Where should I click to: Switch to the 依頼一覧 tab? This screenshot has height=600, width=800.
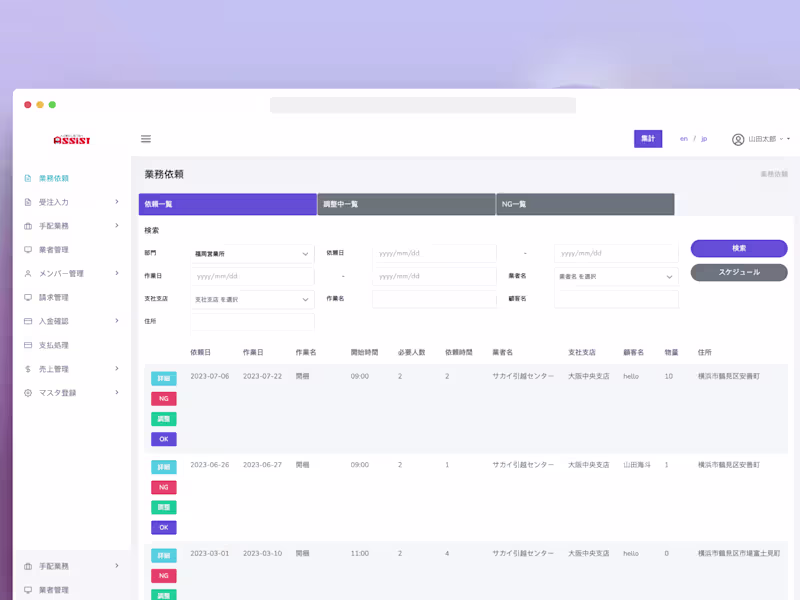228,204
